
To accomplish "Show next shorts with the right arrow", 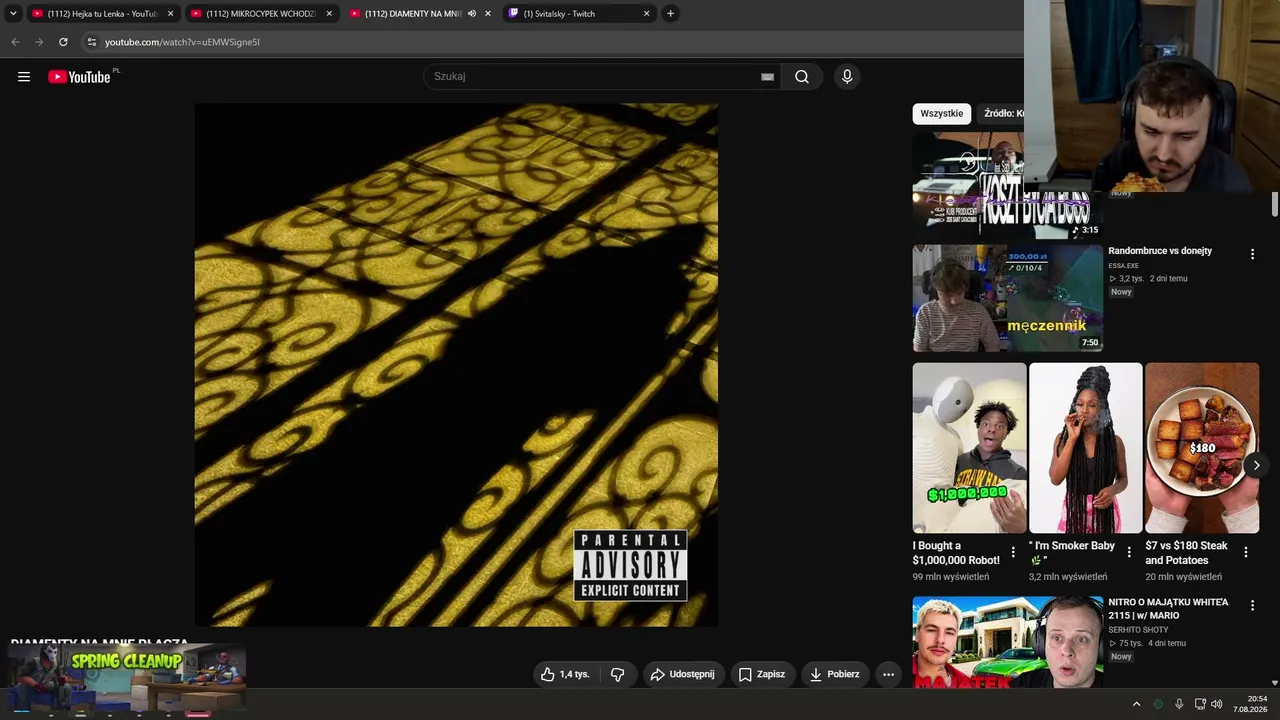I will coord(1257,465).
